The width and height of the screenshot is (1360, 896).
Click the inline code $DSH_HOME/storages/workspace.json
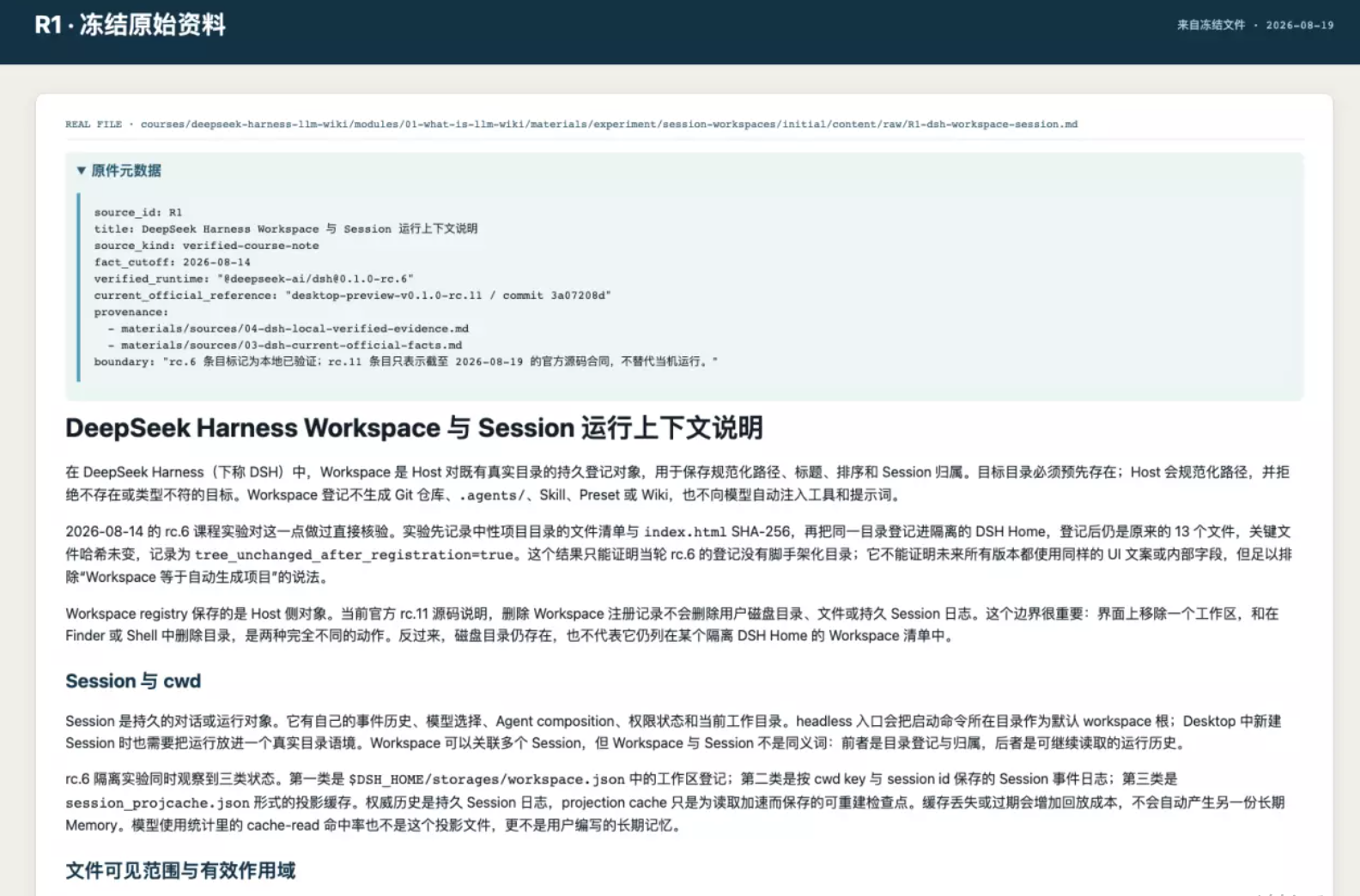(487, 779)
